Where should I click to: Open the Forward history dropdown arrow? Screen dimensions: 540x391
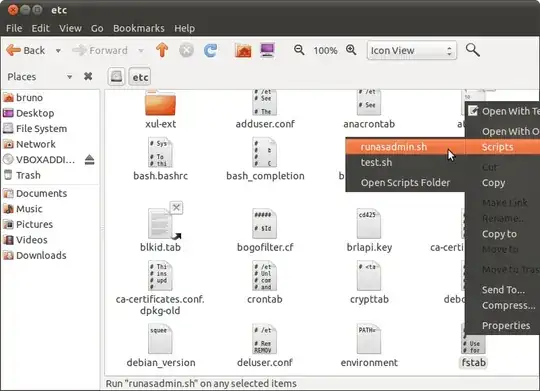(141, 51)
